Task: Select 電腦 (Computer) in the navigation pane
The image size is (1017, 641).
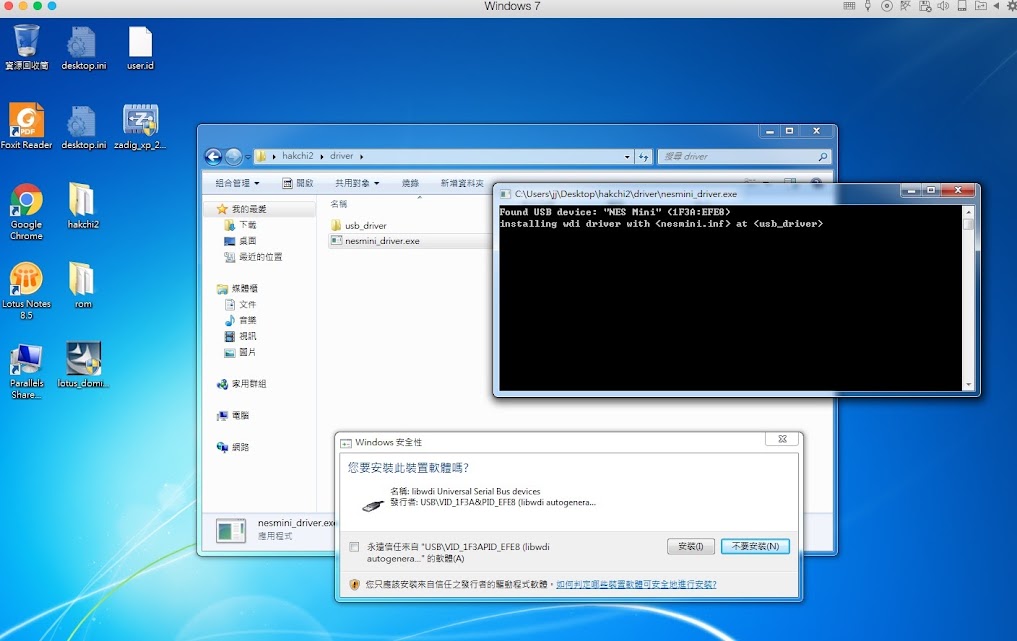Action: click(233, 416)
